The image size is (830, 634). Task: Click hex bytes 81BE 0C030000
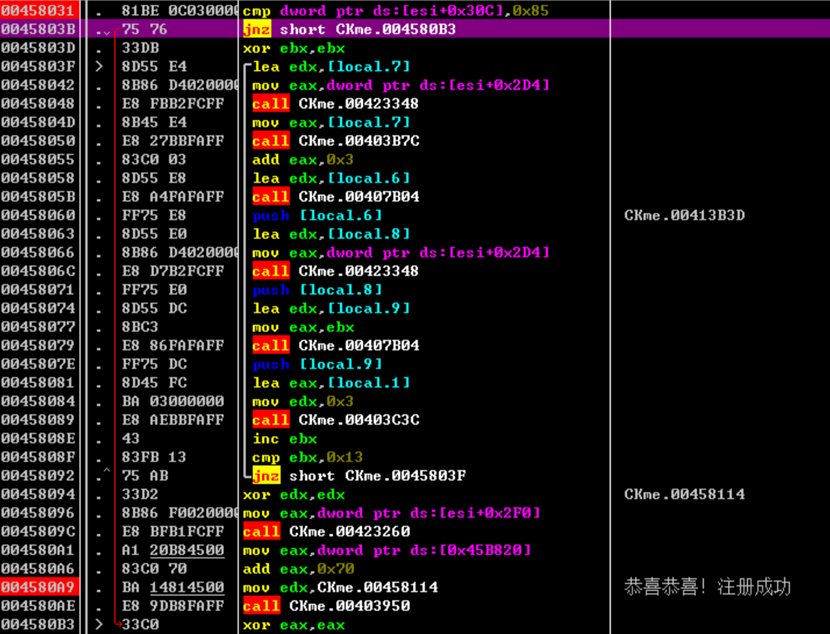[179, 11]
